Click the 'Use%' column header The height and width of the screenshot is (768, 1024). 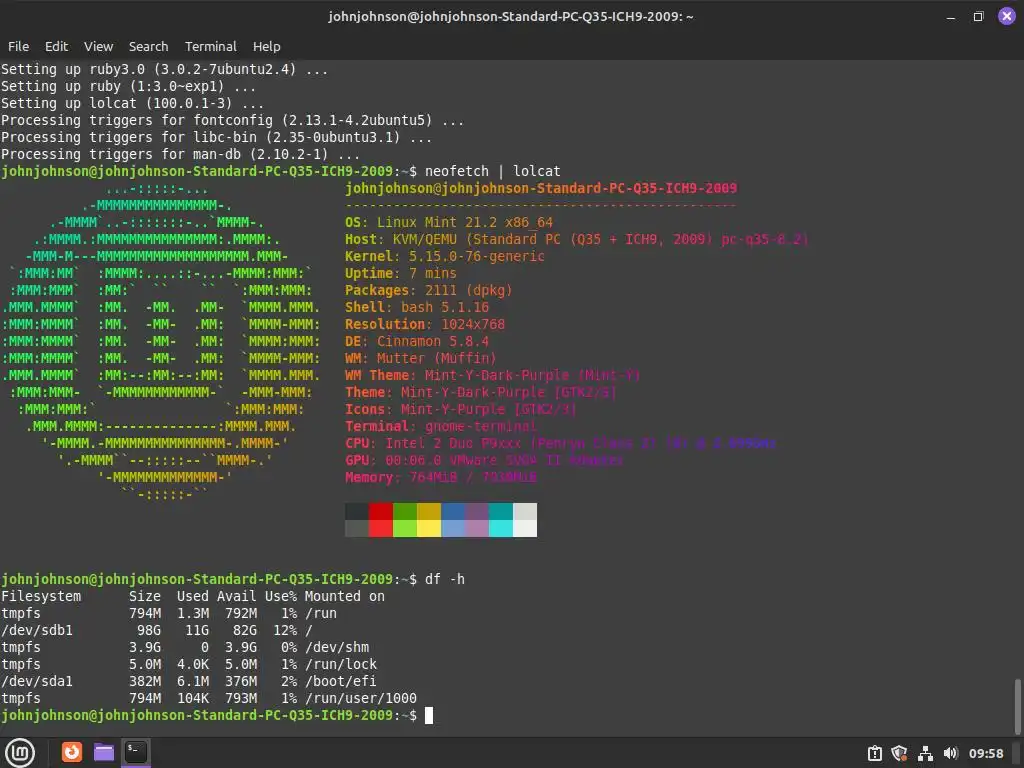pos(281,596)
